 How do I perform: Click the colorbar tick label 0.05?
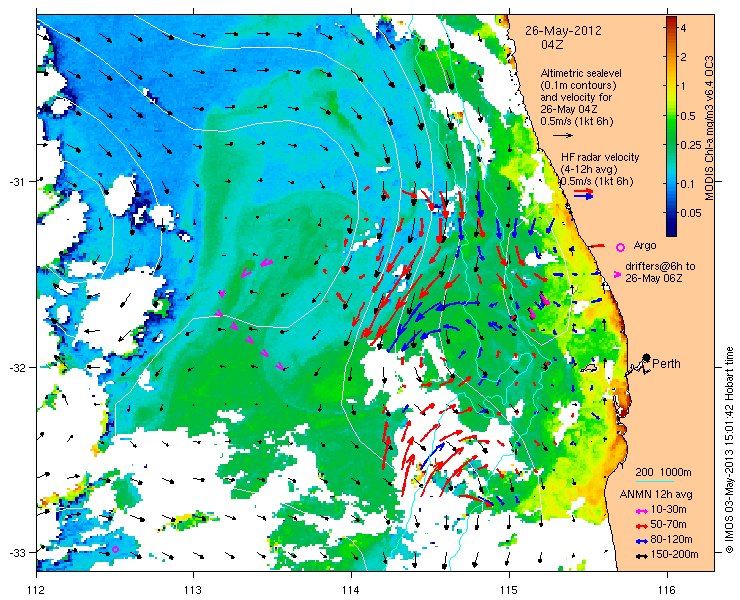[690, 213]
